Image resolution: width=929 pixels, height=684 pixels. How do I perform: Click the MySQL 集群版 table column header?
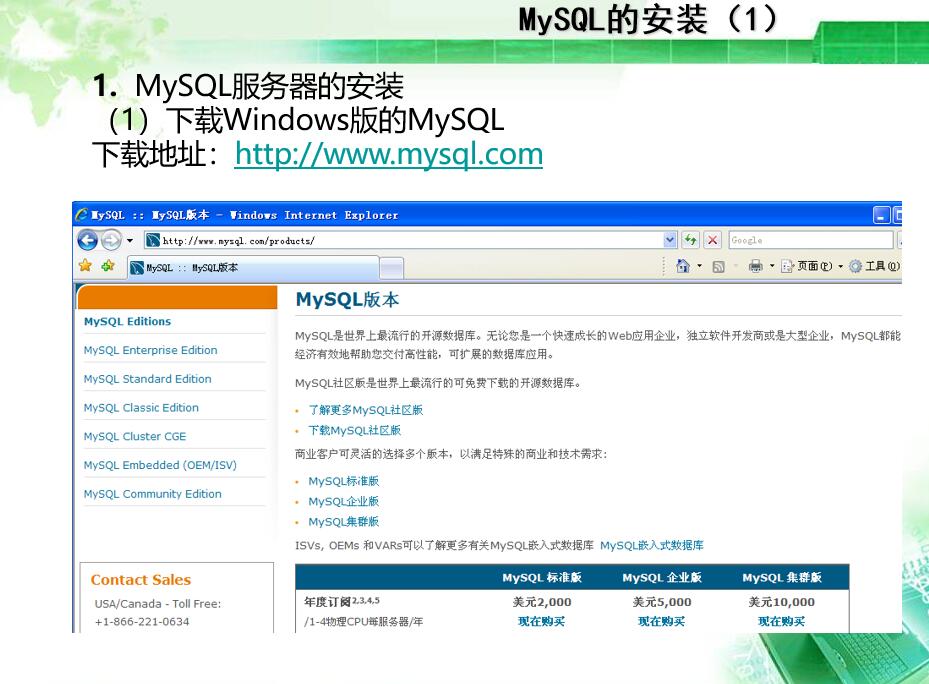coord(782,577)
